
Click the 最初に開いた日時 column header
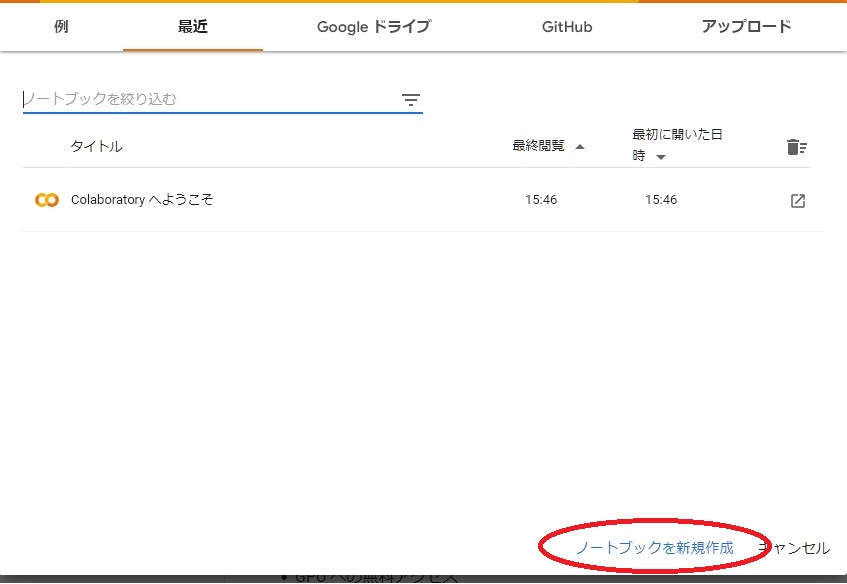[x=677, y=145]
